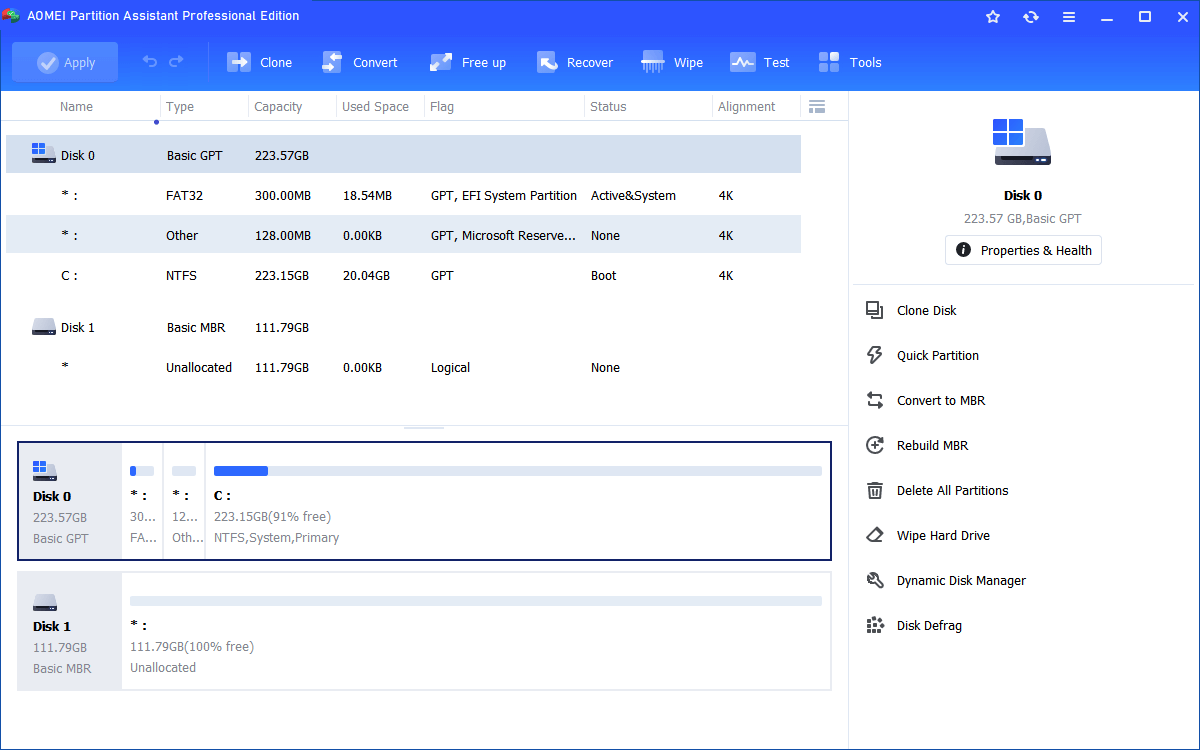Open the Clone toolbar menu
The height and width of the screenshot is (750, 1200).
tap(260, 62)
